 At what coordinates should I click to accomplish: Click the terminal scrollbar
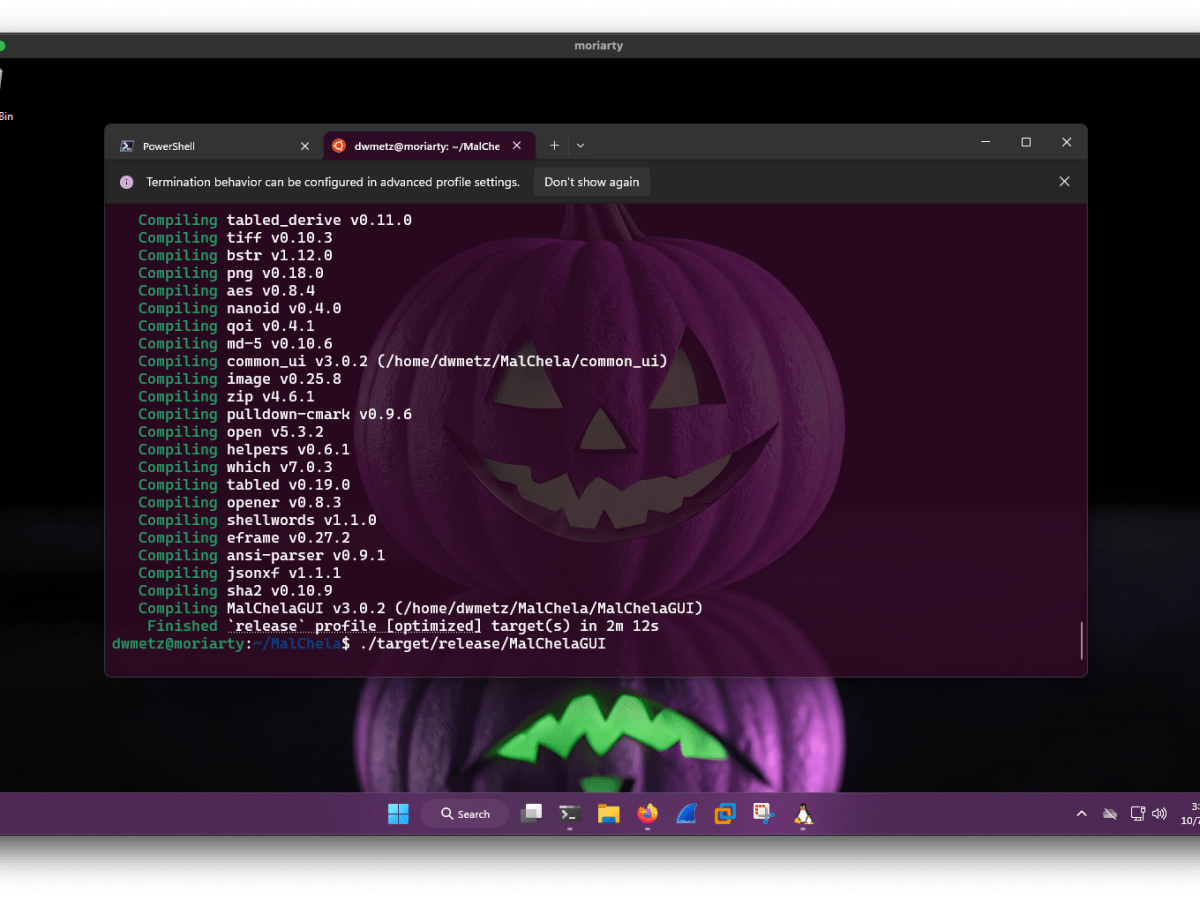coord(1080,640)
